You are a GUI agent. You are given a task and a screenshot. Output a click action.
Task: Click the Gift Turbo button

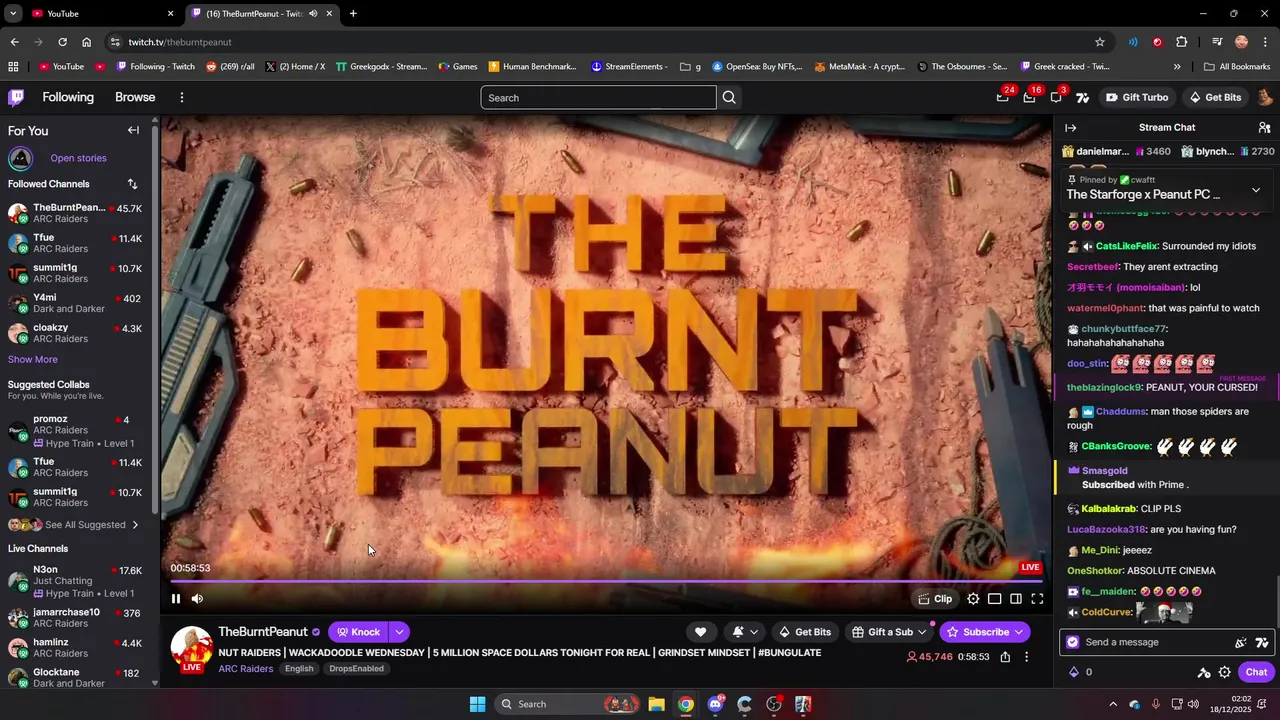tap(1137, 97)
